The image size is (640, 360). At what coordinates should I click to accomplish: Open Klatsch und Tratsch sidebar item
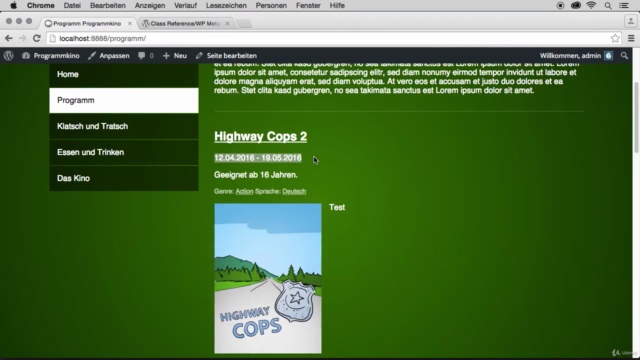pos(124,126)
